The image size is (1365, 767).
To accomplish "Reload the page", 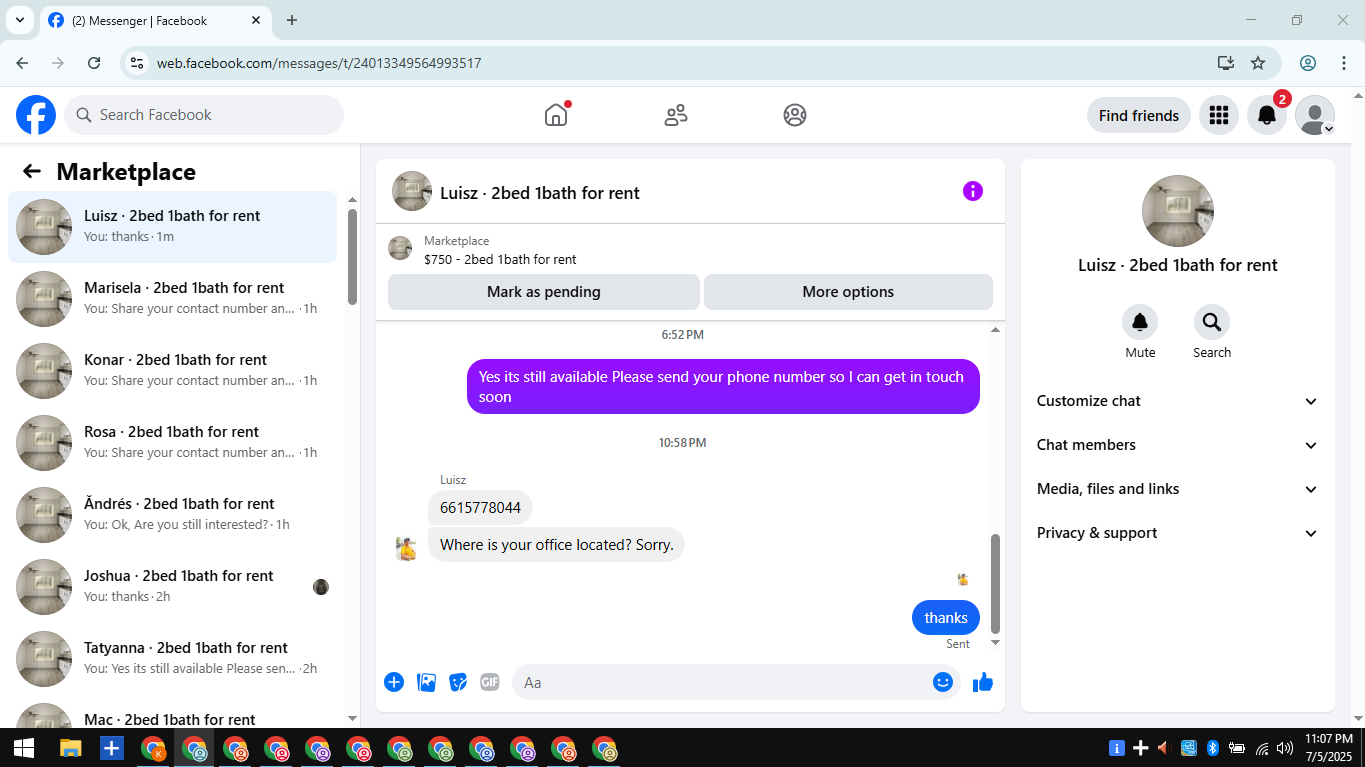I will coord(94,63).
